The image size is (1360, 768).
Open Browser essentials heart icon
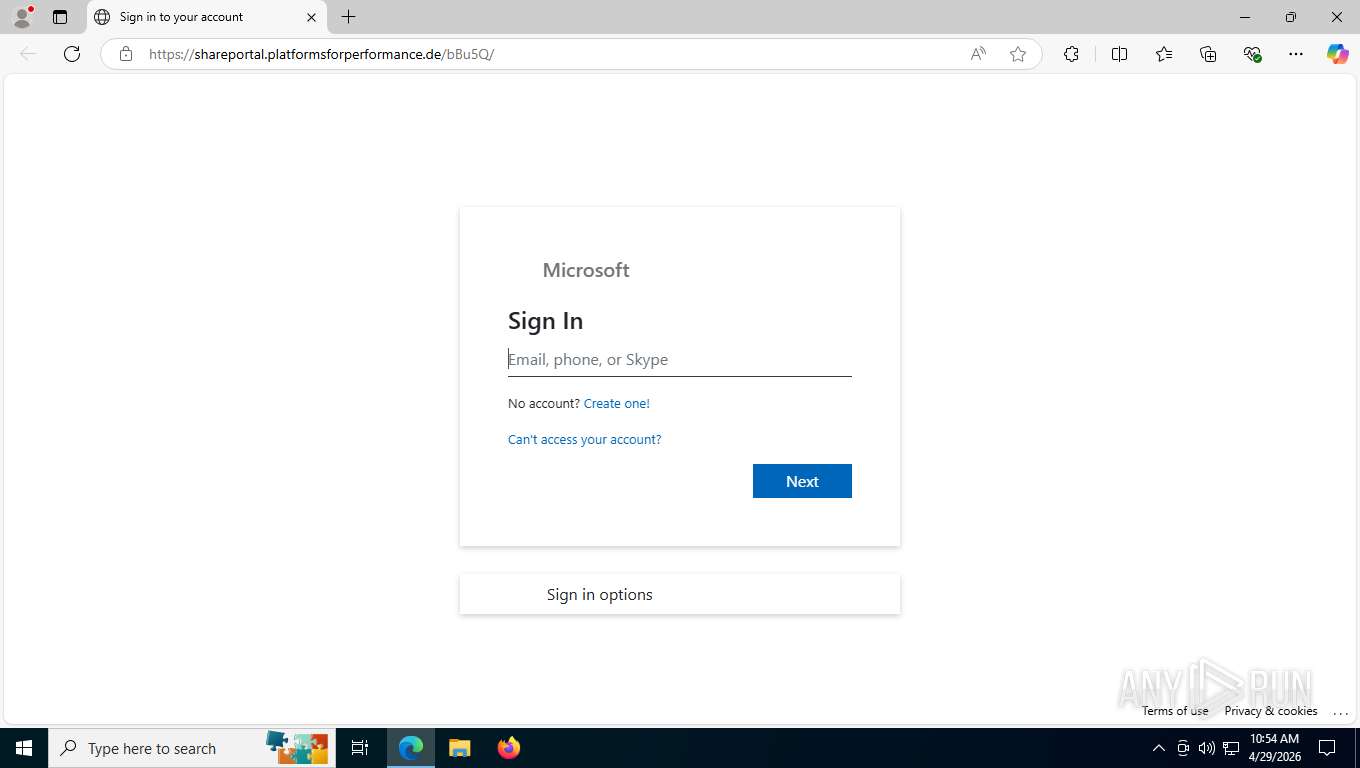(x=1252, y=54)
